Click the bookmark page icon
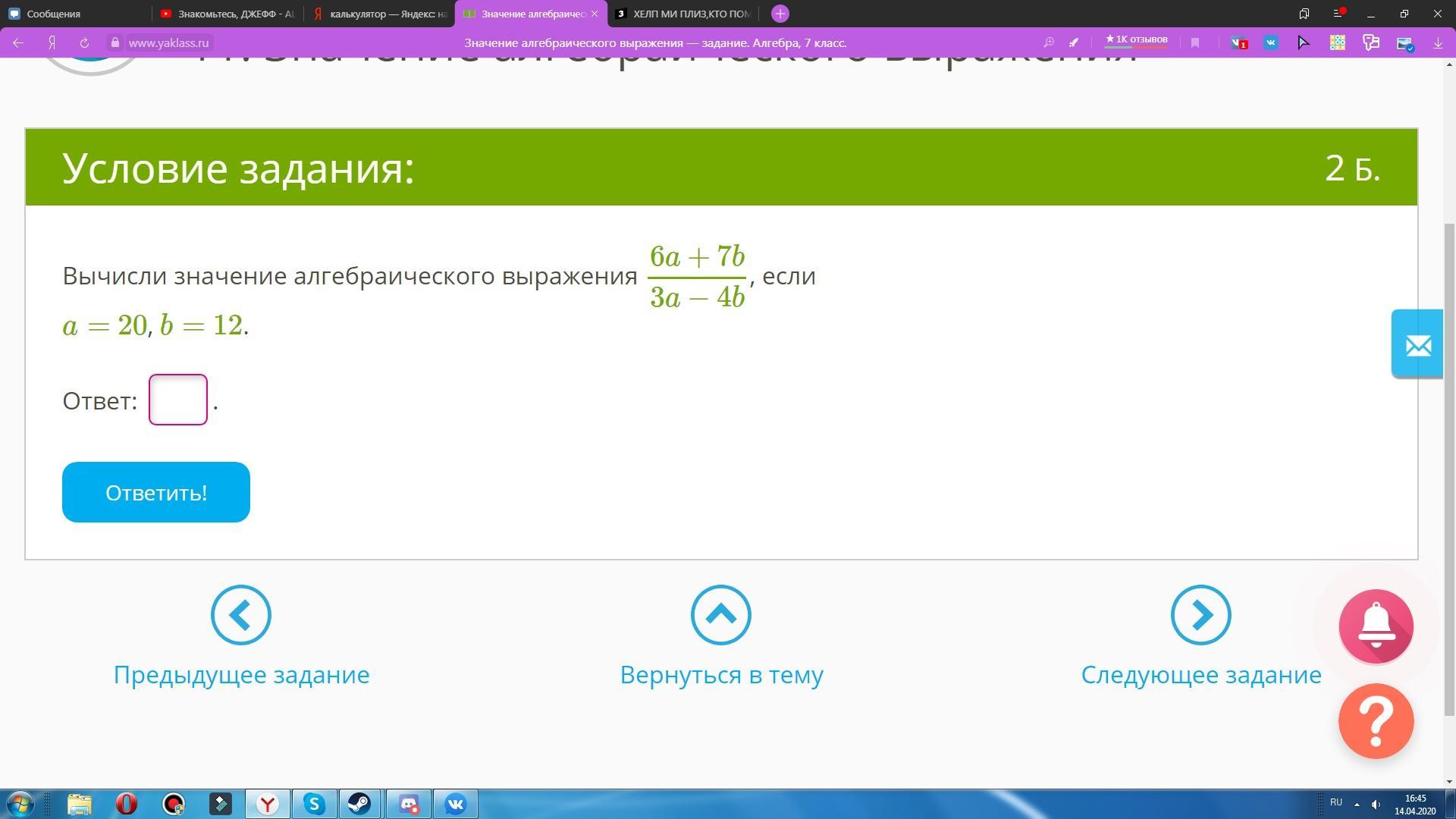The width and height of the screenshot is (1456, 819). tap(1195, 43)
